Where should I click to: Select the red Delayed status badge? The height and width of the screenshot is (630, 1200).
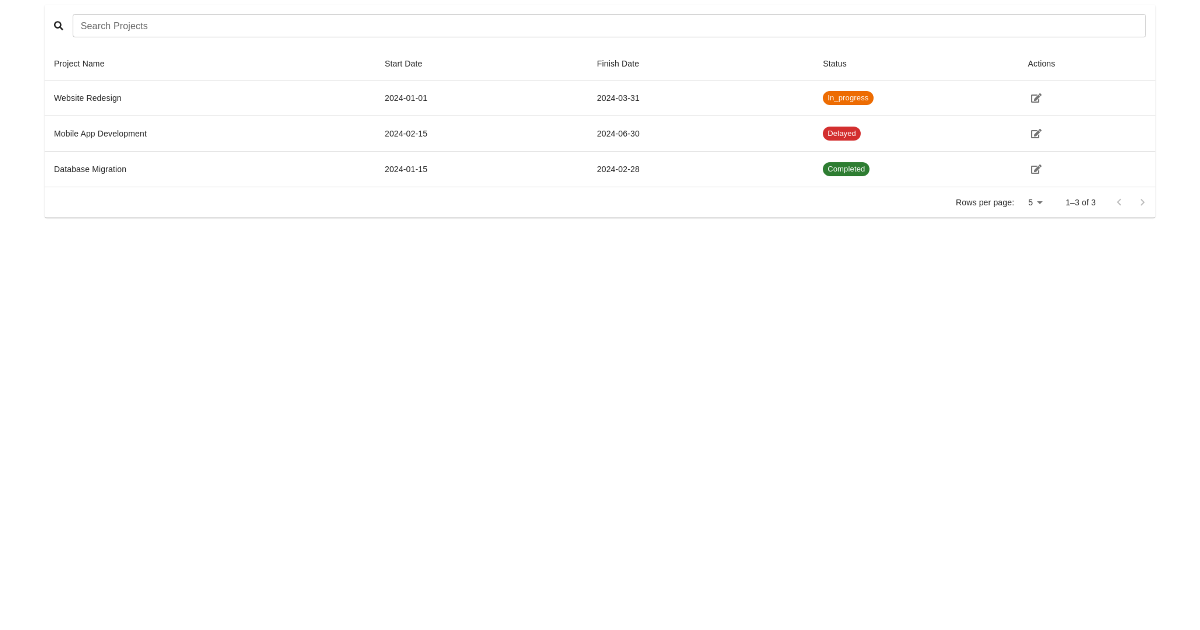tap(841, 133)
